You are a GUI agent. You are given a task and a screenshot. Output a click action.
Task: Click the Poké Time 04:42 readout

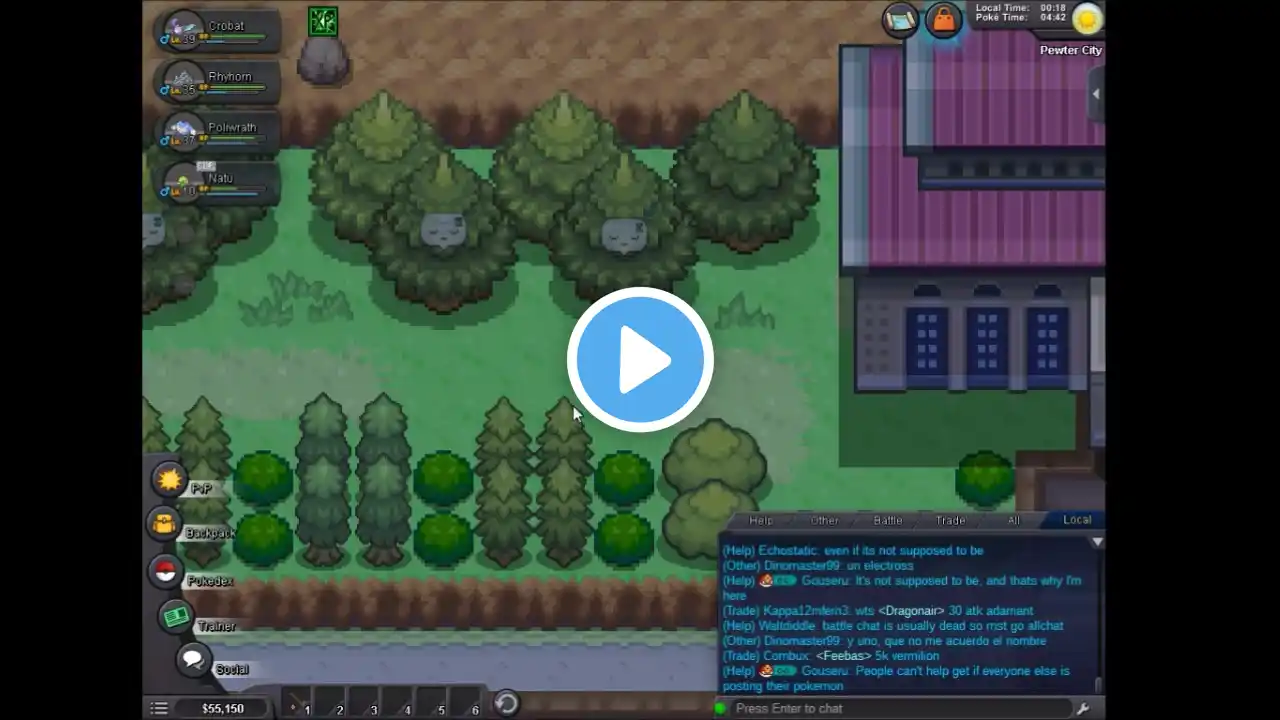point(1021,18)
